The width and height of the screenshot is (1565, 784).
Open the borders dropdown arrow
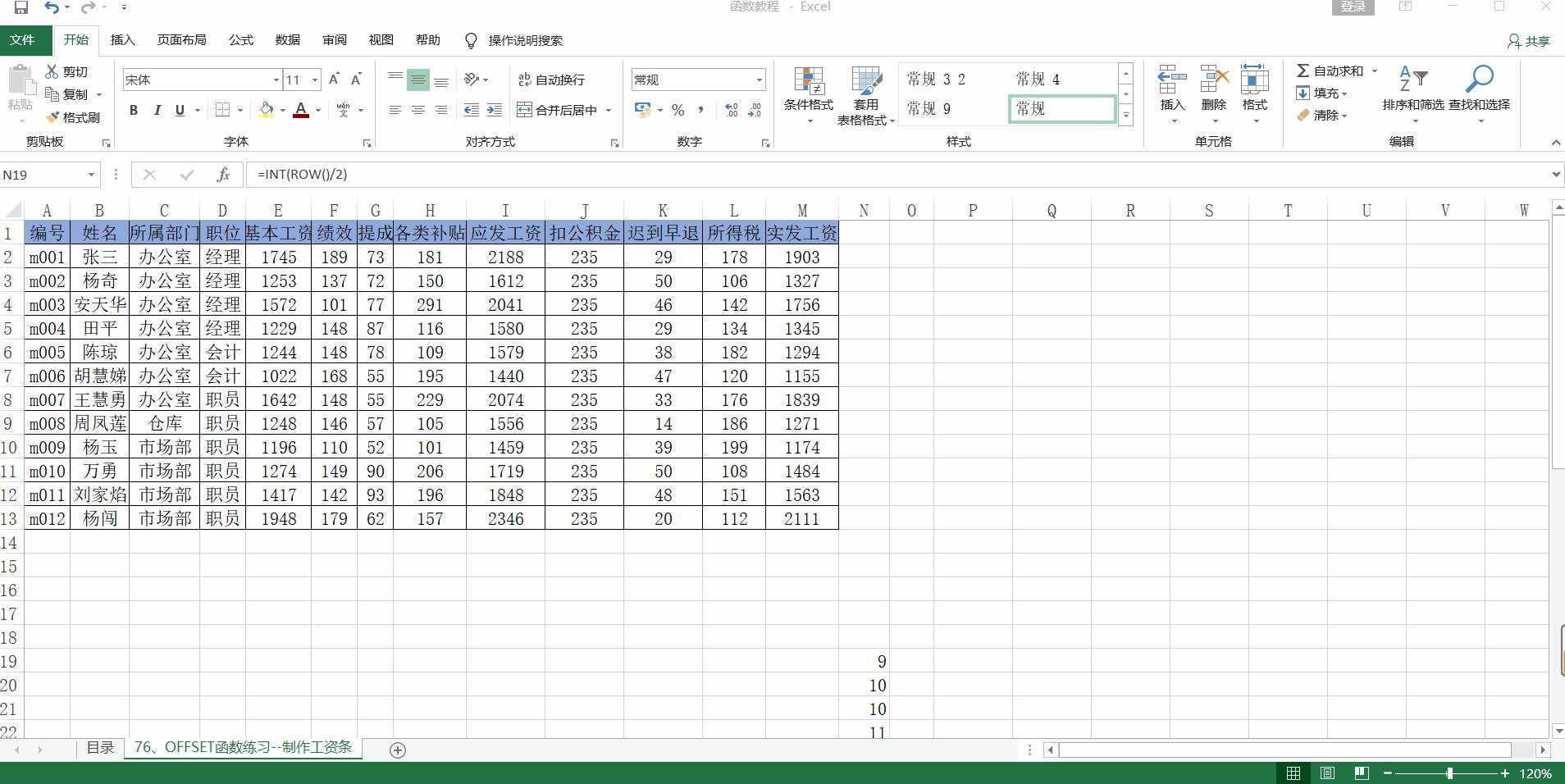click(x=240, y=110)
